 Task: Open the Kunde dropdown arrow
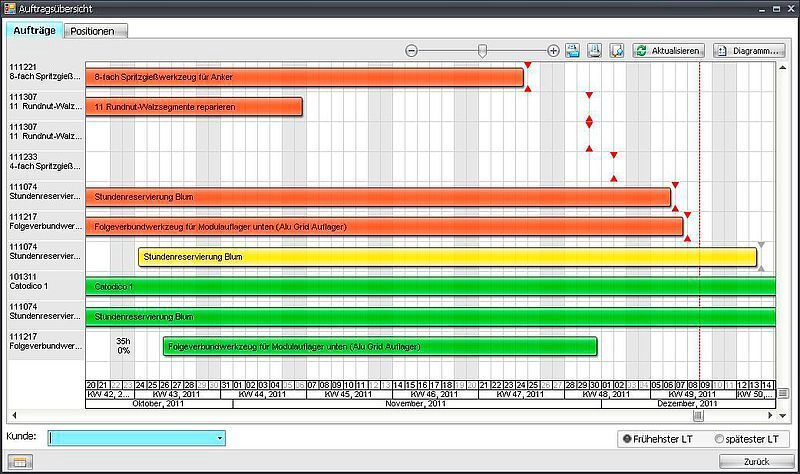pyautogui.click(x=220, y=438)
